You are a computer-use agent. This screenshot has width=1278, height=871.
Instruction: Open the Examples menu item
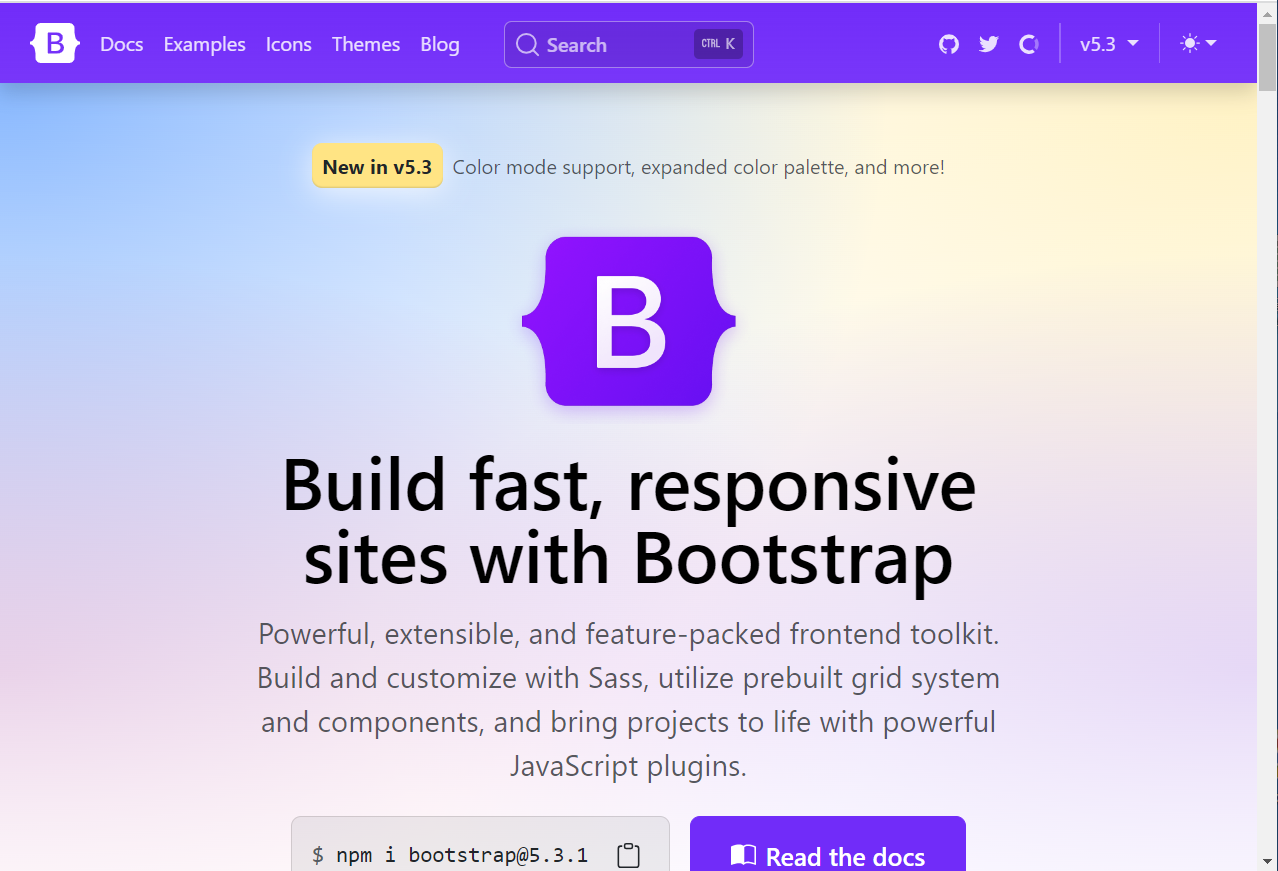205,44
